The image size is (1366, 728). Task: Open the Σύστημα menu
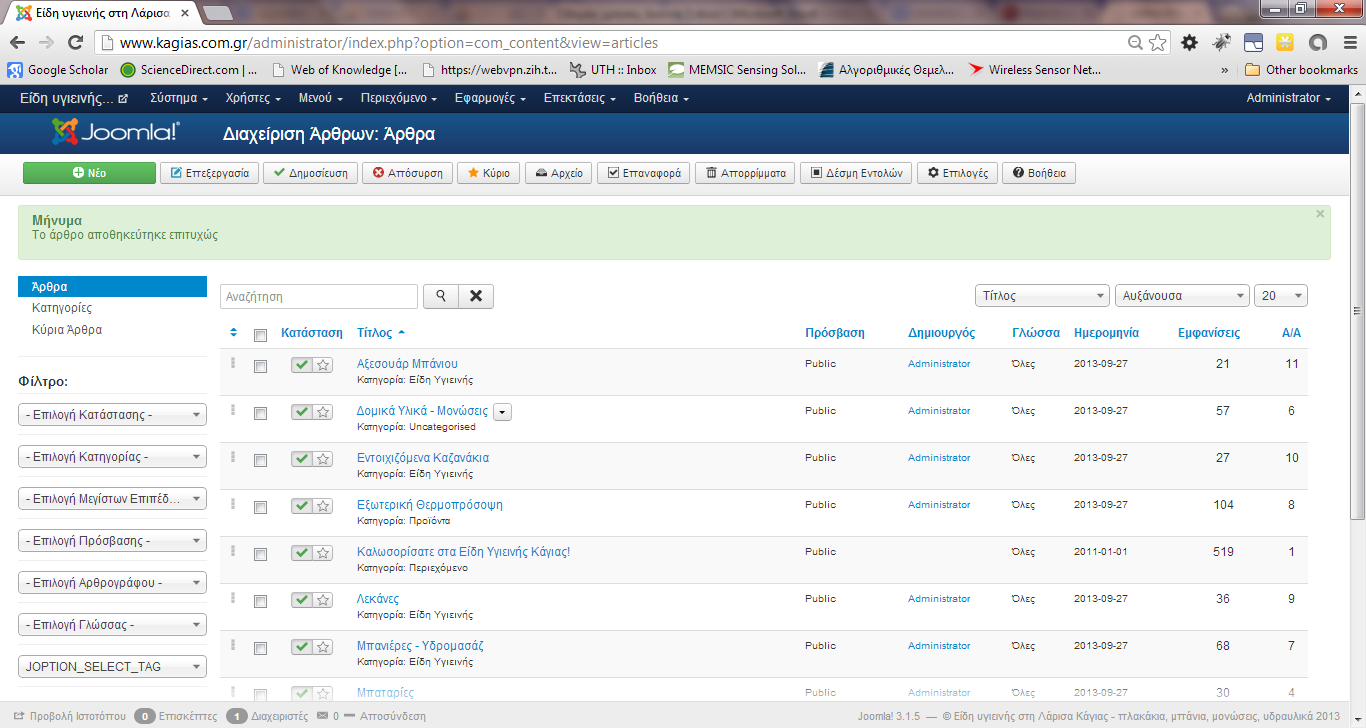[179, 98]
